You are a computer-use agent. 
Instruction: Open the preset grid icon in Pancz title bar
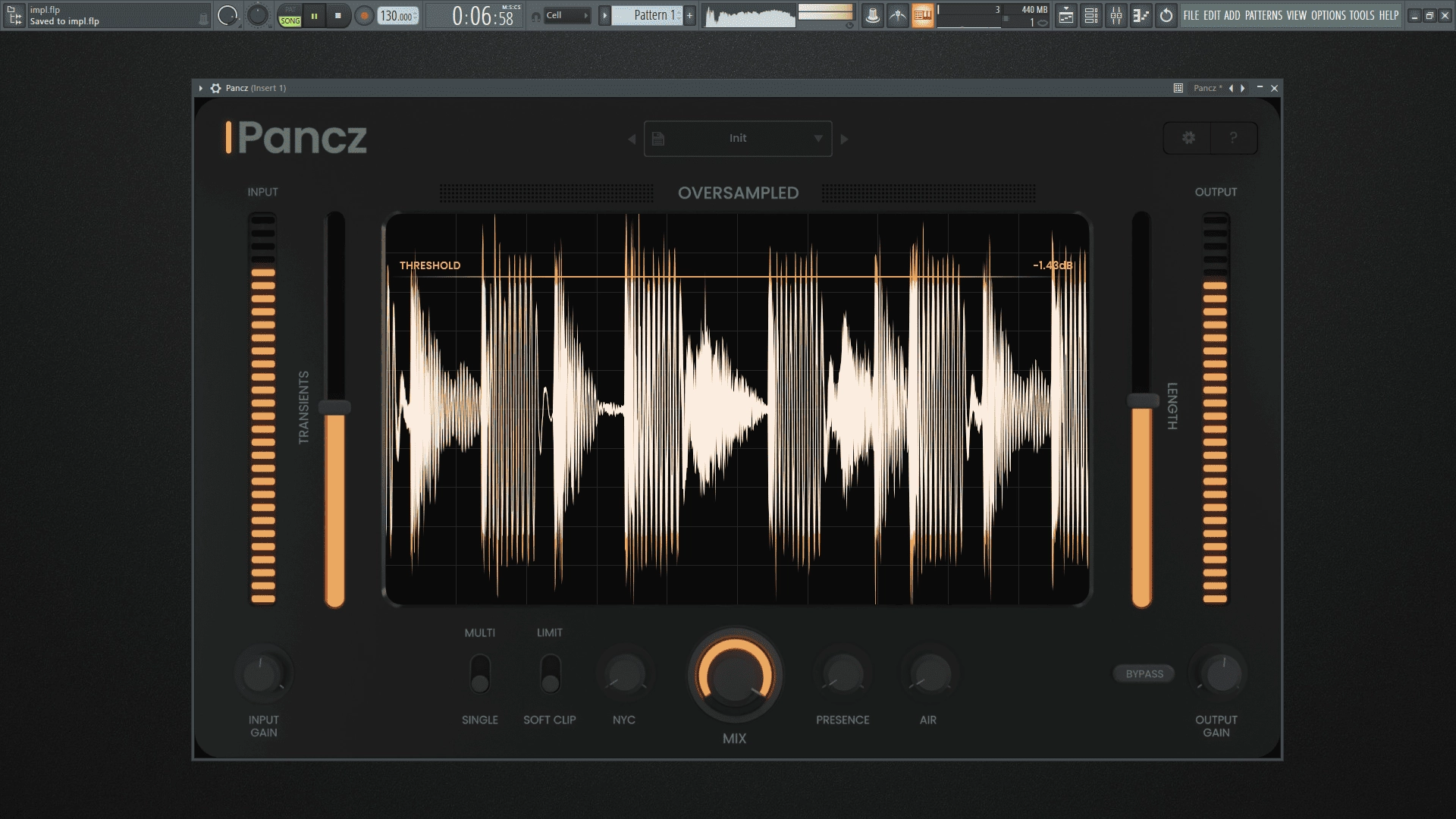1178,88
